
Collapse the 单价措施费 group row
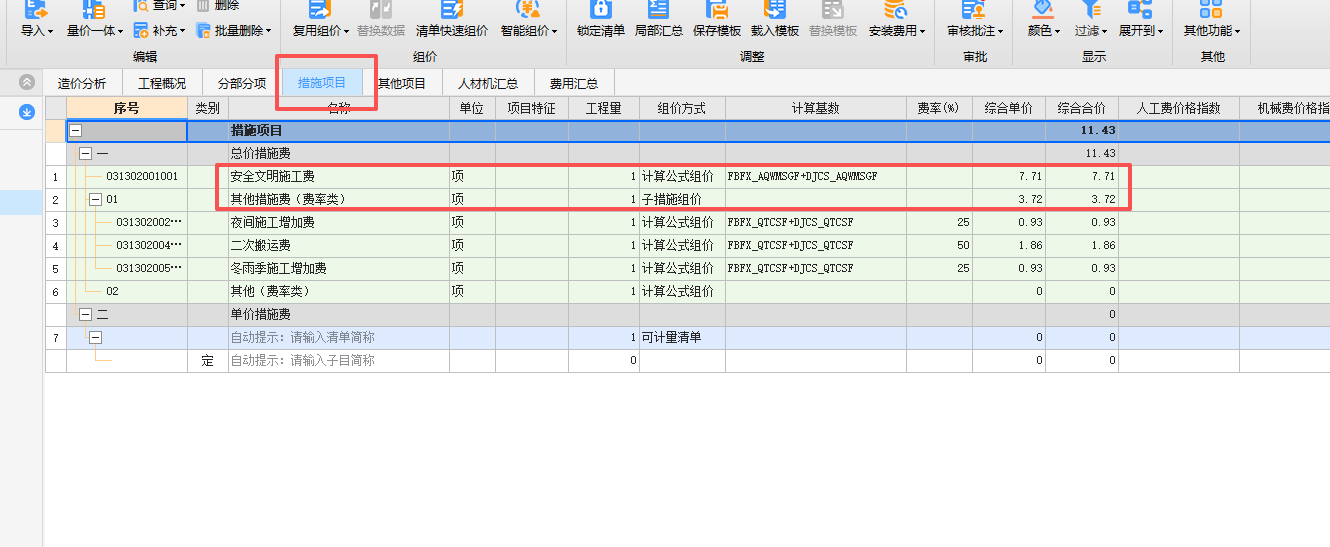click(x=85, y=314)
